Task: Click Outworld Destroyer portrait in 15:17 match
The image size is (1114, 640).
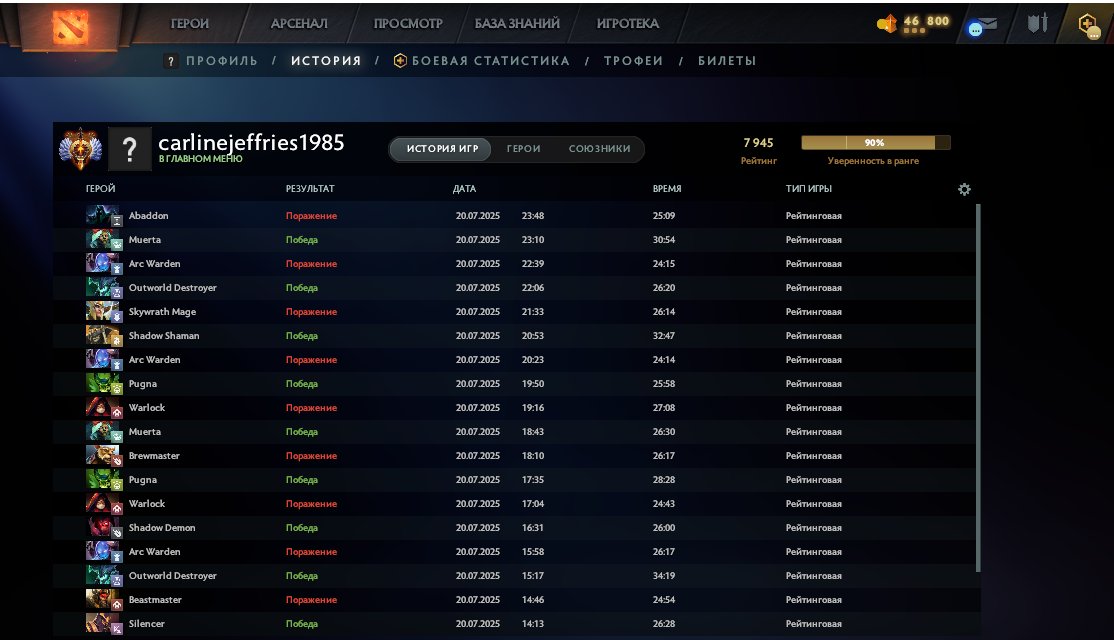Action: click(103, 575)
